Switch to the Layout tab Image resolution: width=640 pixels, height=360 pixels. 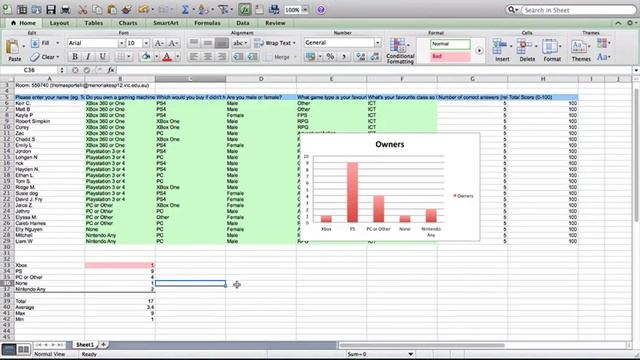59,23
